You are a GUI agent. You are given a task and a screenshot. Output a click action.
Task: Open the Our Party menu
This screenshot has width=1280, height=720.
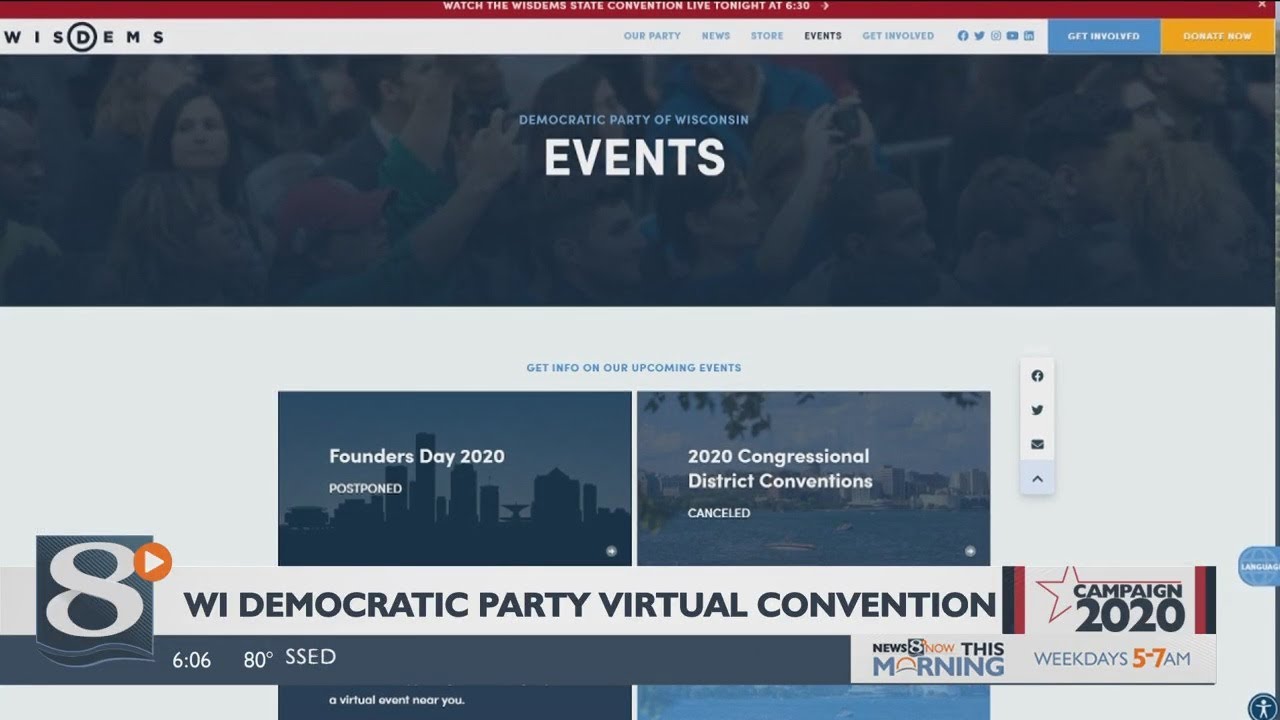pos(652,36)
